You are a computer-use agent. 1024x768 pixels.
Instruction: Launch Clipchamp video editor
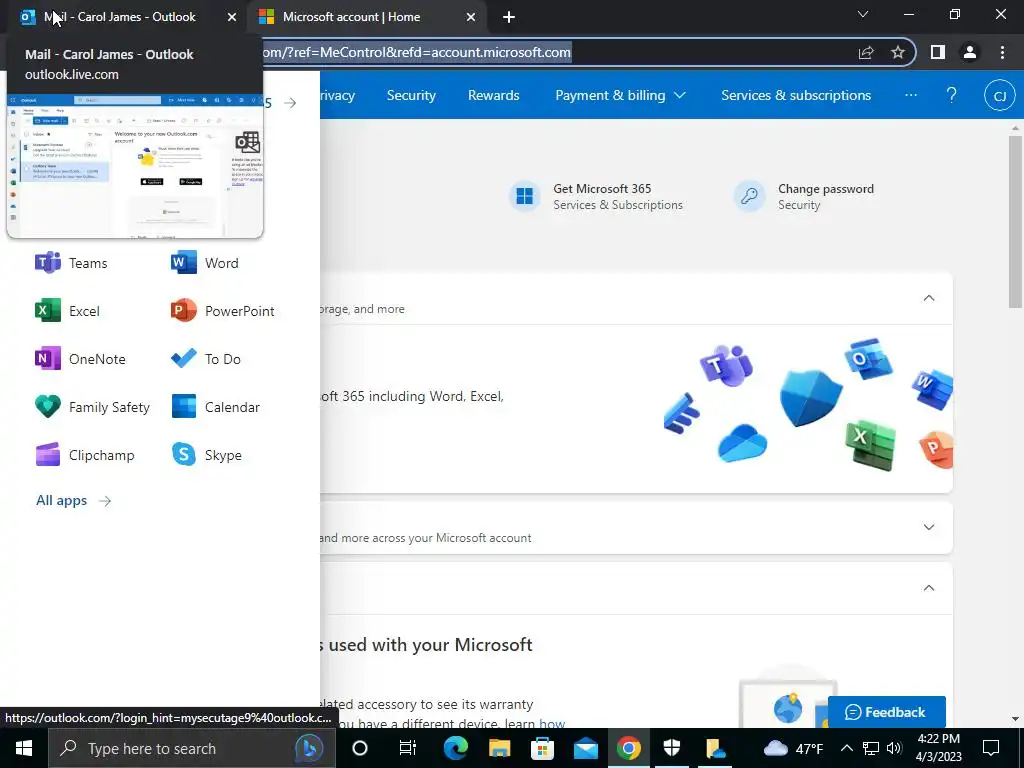84,455
